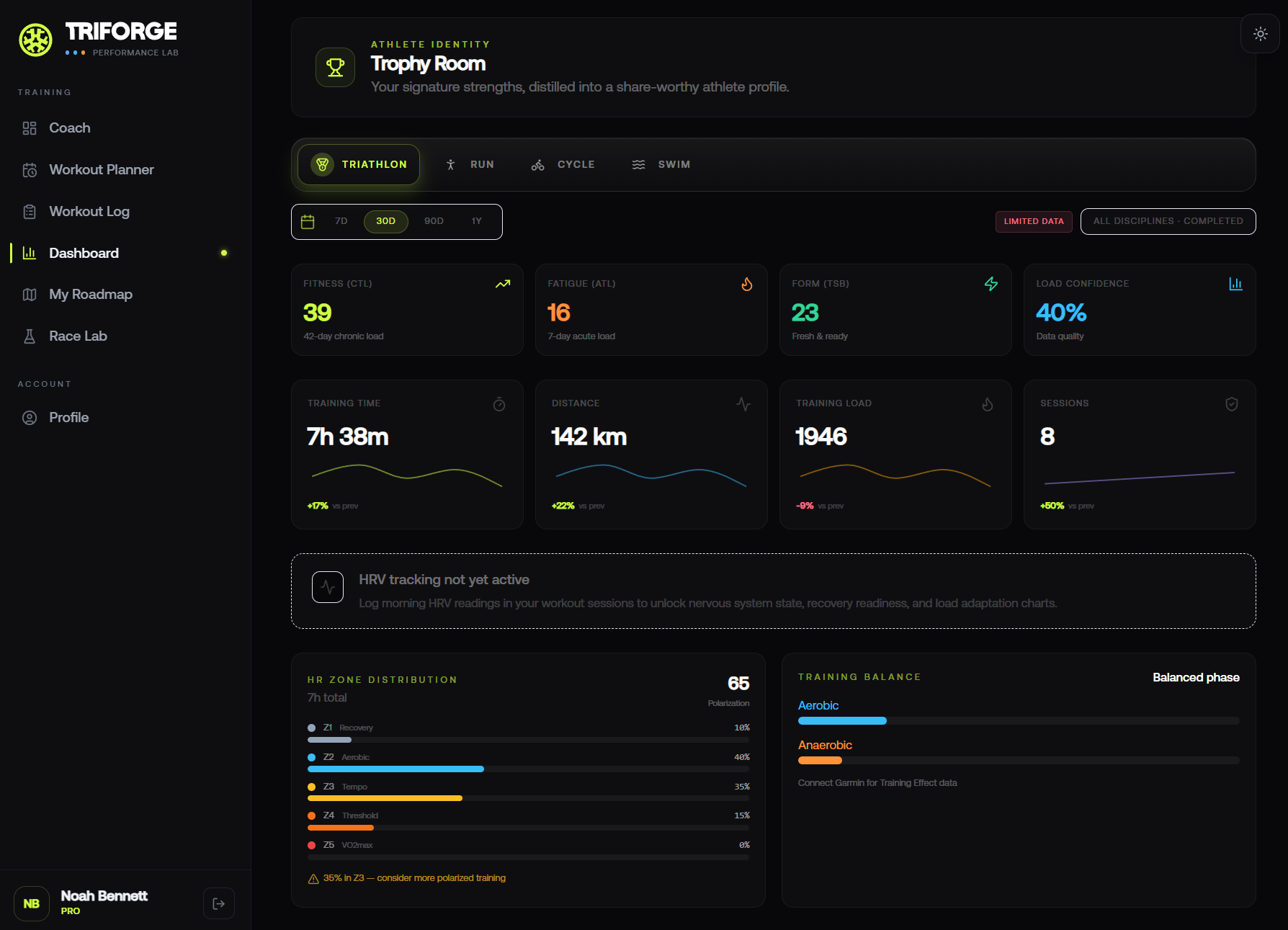Select the 7D time range

pyautogui.click(x=341, y=221)
